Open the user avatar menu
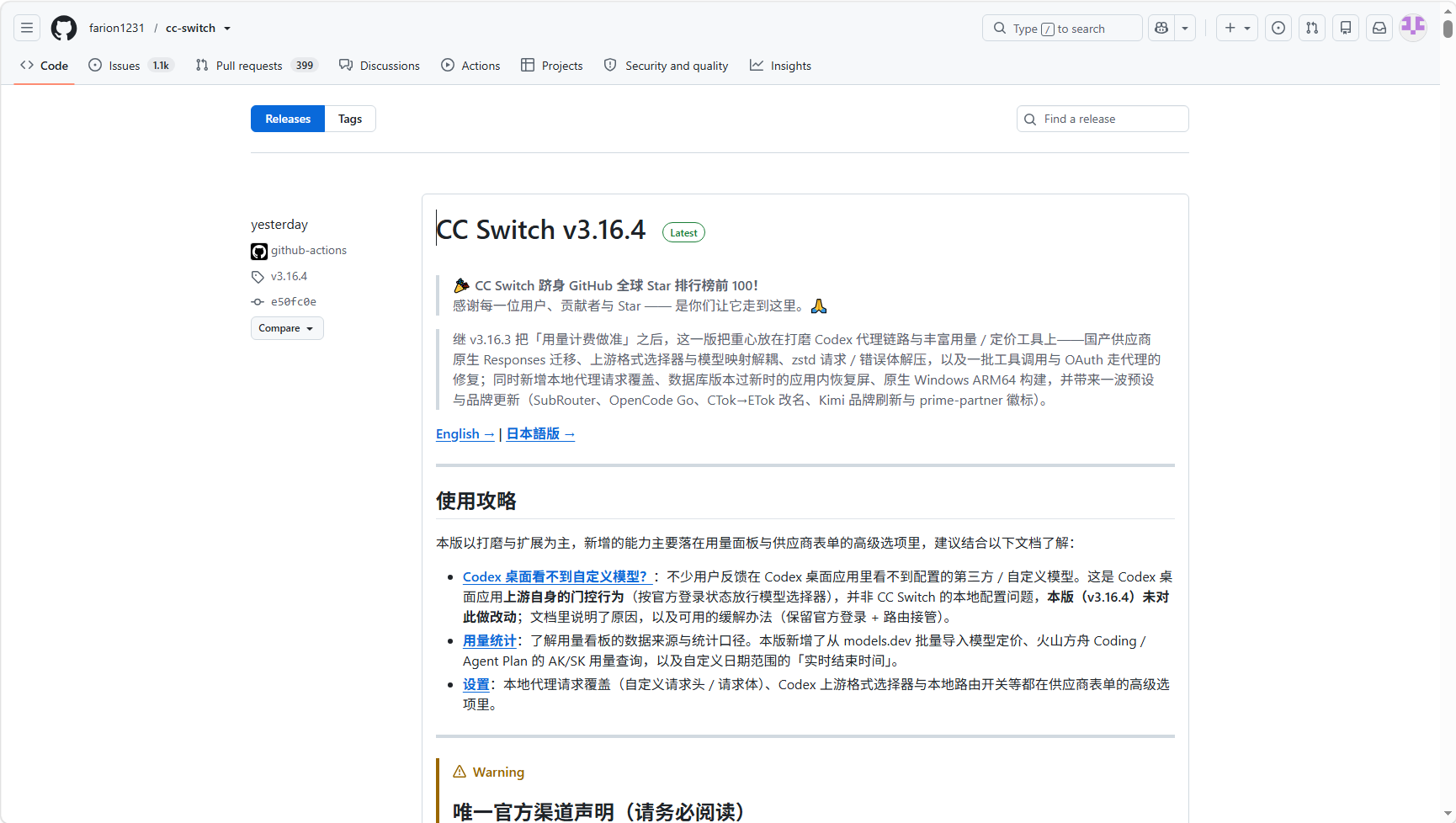The width and height of the screenshot is (1456, 823). point(1413,28)
